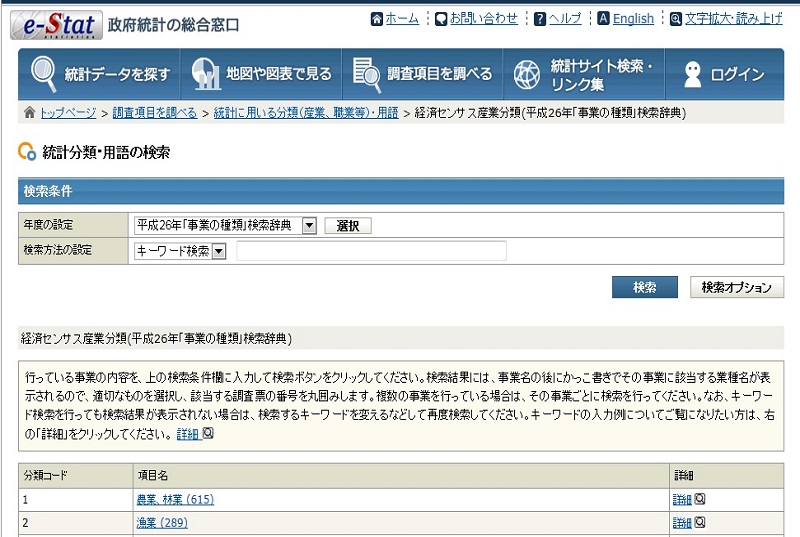Open the 詳細 link for 漁業
Image resolution: width=800 pixels, height=537 pixels.
click(682, 523)
